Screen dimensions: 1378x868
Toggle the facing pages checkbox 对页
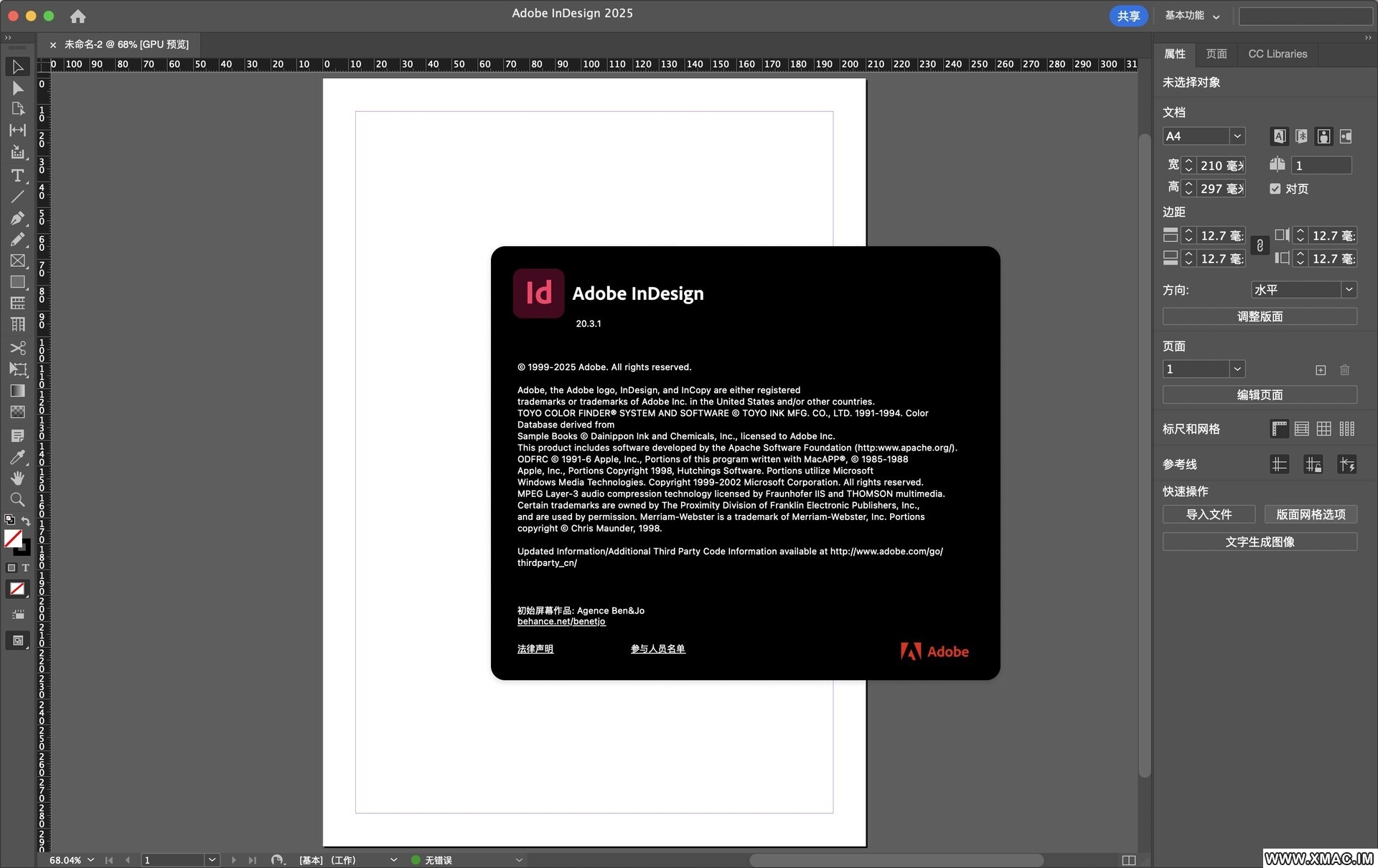1275,189
